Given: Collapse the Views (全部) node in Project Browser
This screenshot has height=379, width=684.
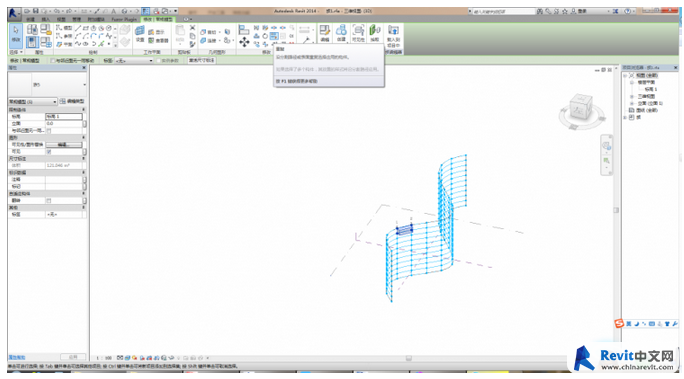Looking at the screenshot, I should pos(625,75).
